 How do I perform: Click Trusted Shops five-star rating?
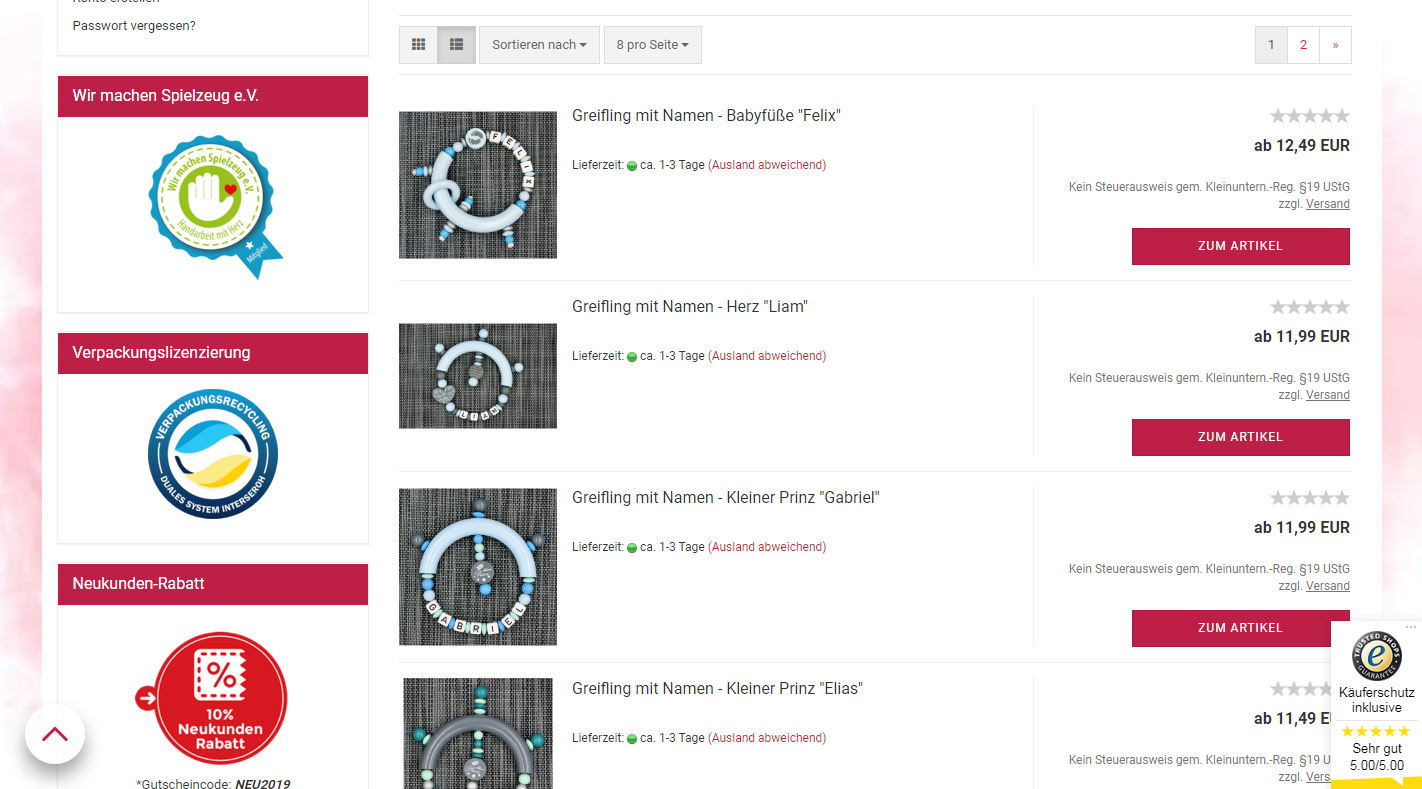1376,731
